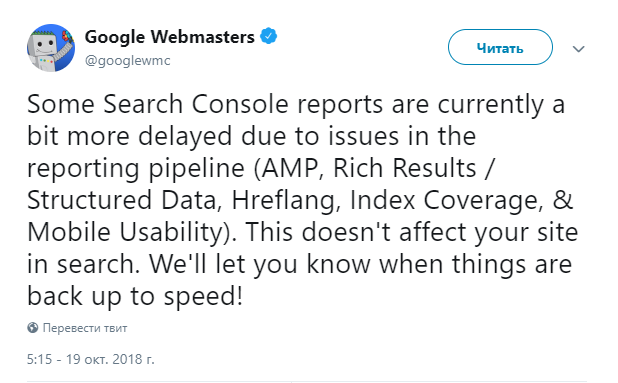Click 'Mobile Usability' in the tweet
The image size is (618, 383).
pyautogui.click(x=127, y=232)
